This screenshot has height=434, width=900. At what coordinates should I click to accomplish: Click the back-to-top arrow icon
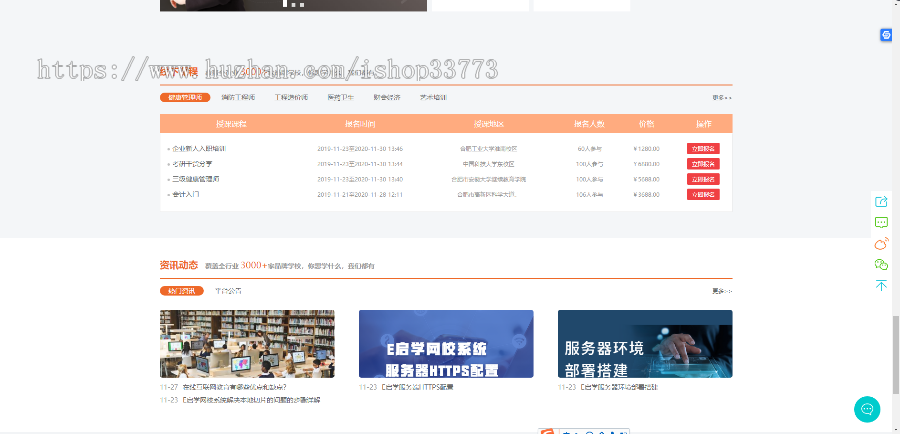pos(881,285)
